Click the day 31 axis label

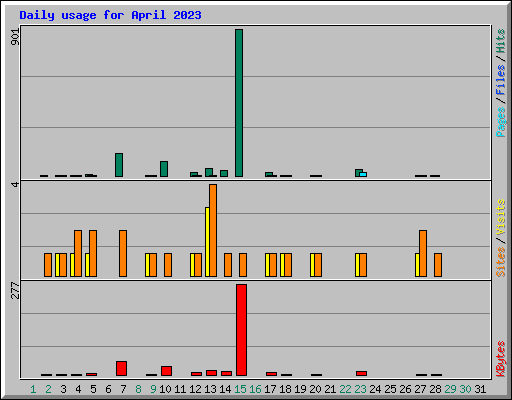coord(480,389)
